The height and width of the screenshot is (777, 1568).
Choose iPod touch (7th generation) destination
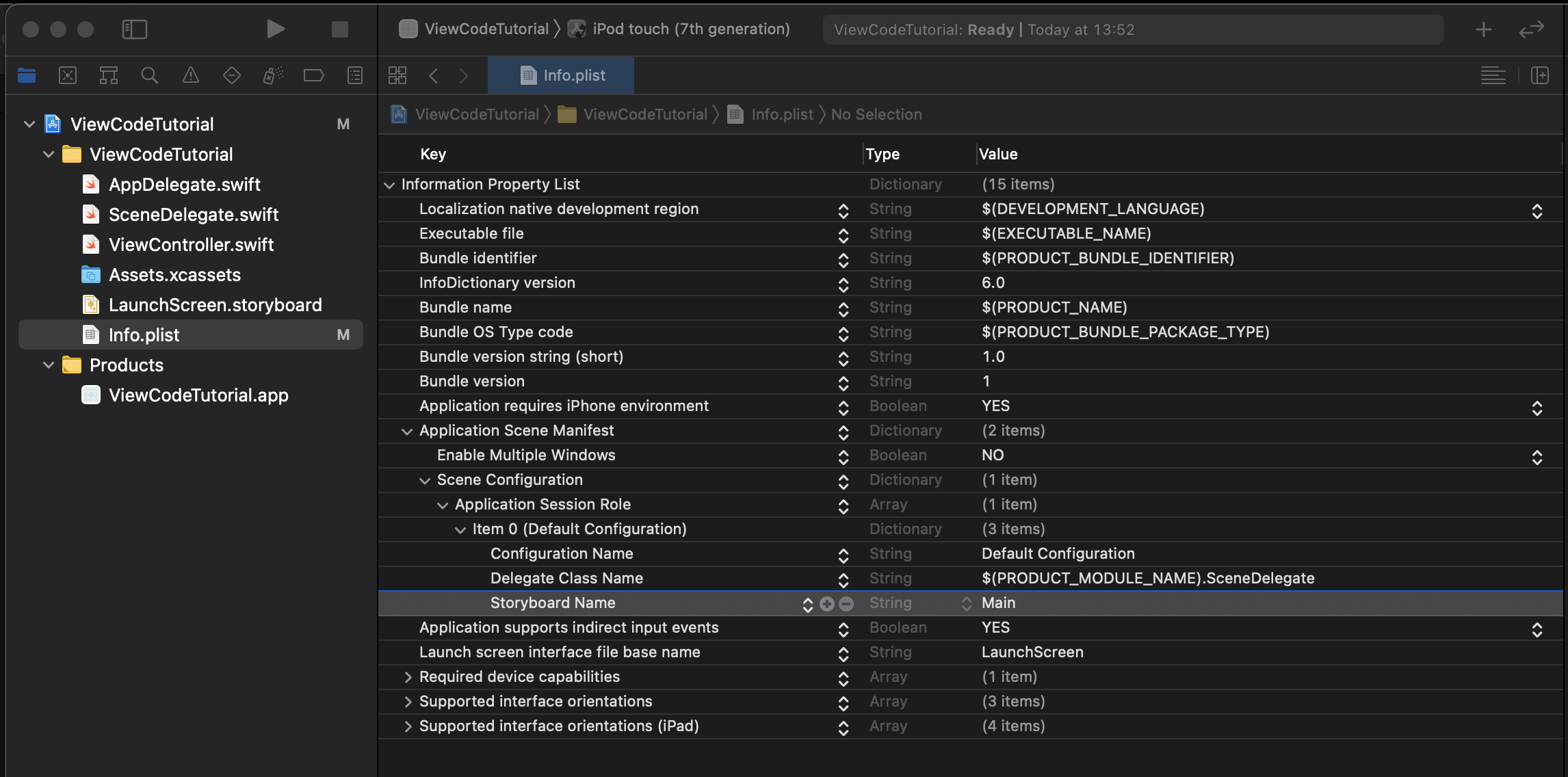(679, 29)
